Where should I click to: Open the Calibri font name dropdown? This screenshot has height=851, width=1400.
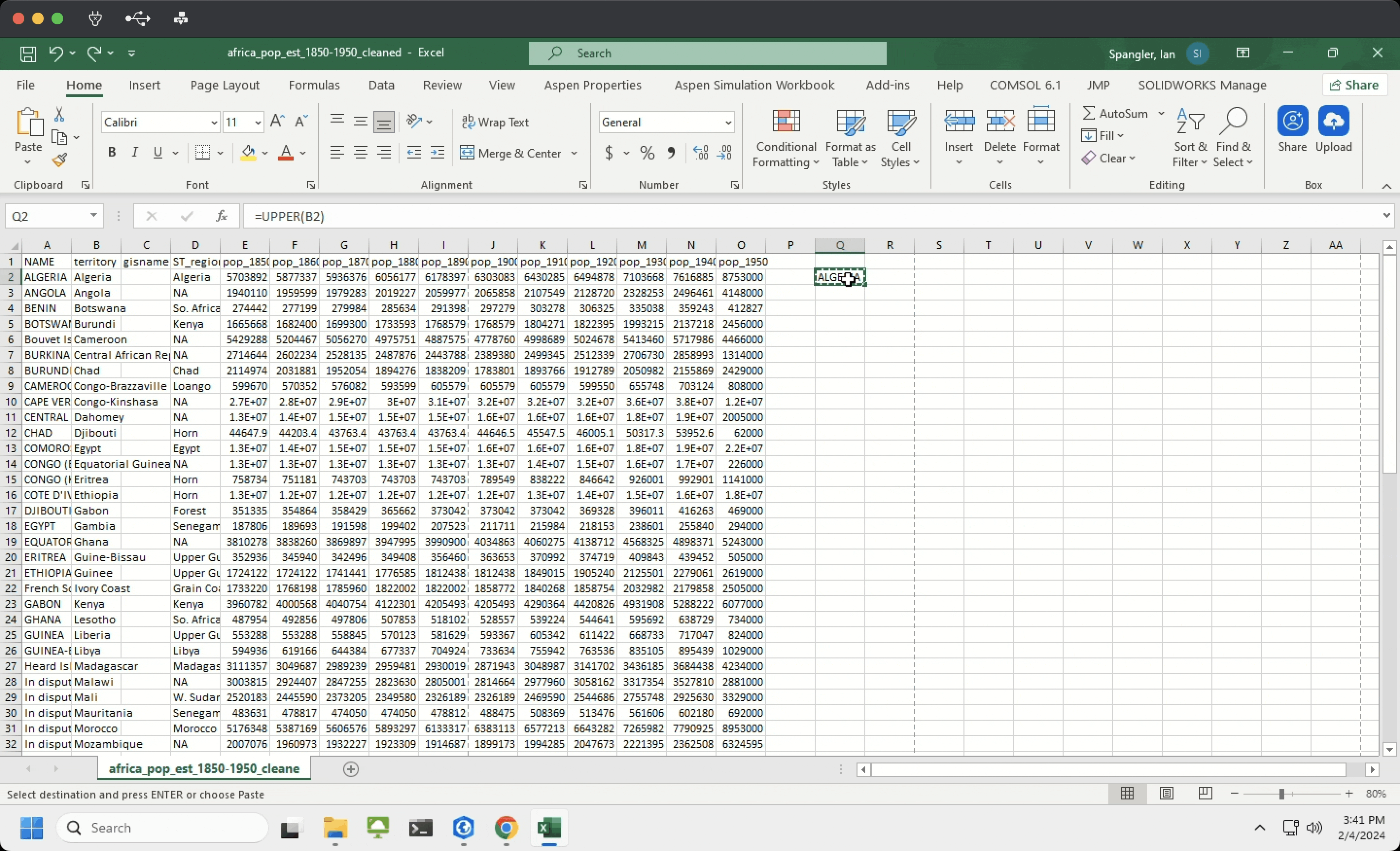pyautogui.click(x=213, y=122)
